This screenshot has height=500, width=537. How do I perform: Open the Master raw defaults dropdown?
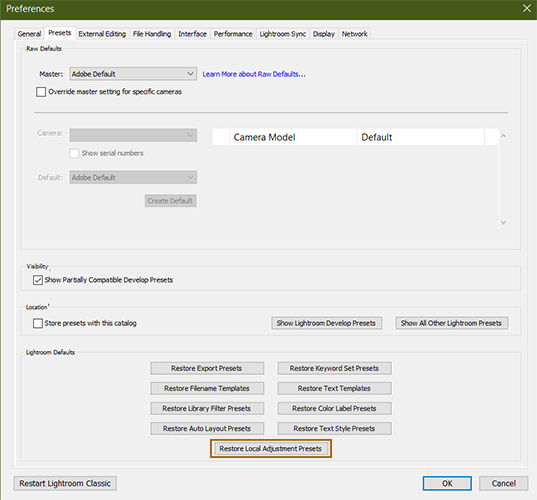(x=133, y=74)
